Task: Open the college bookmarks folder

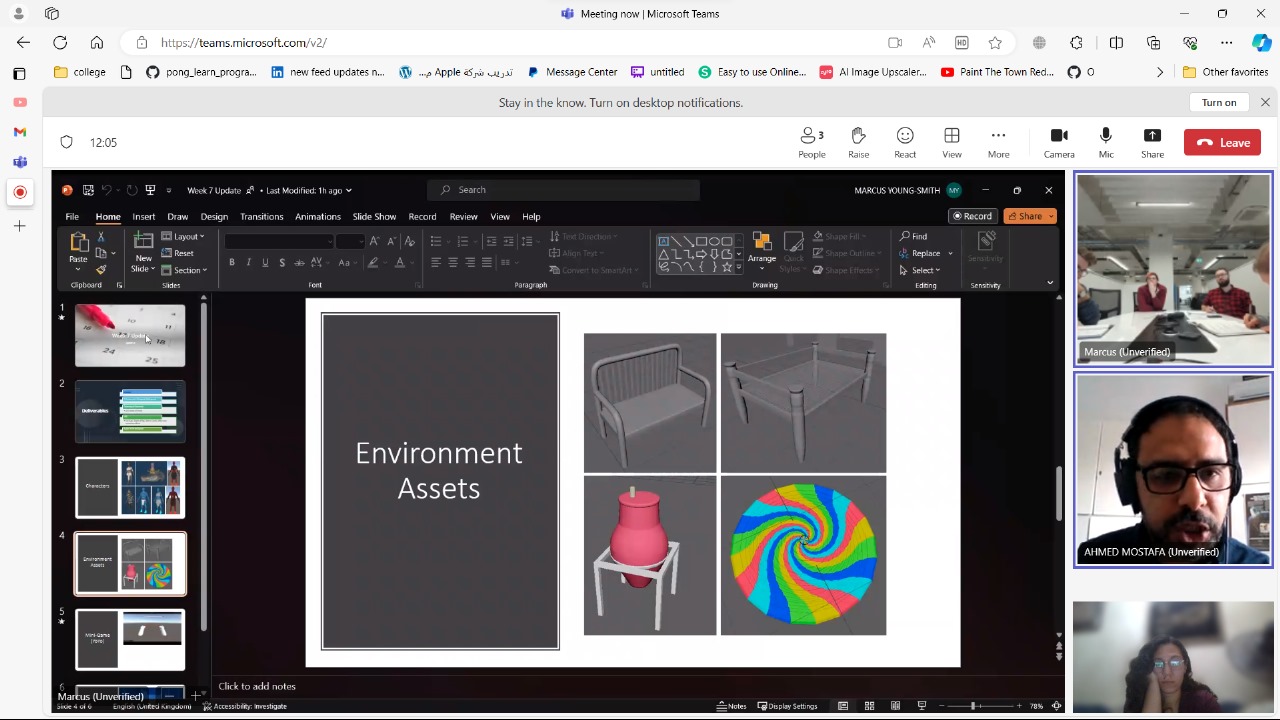Action: click(x=80, y=72)
